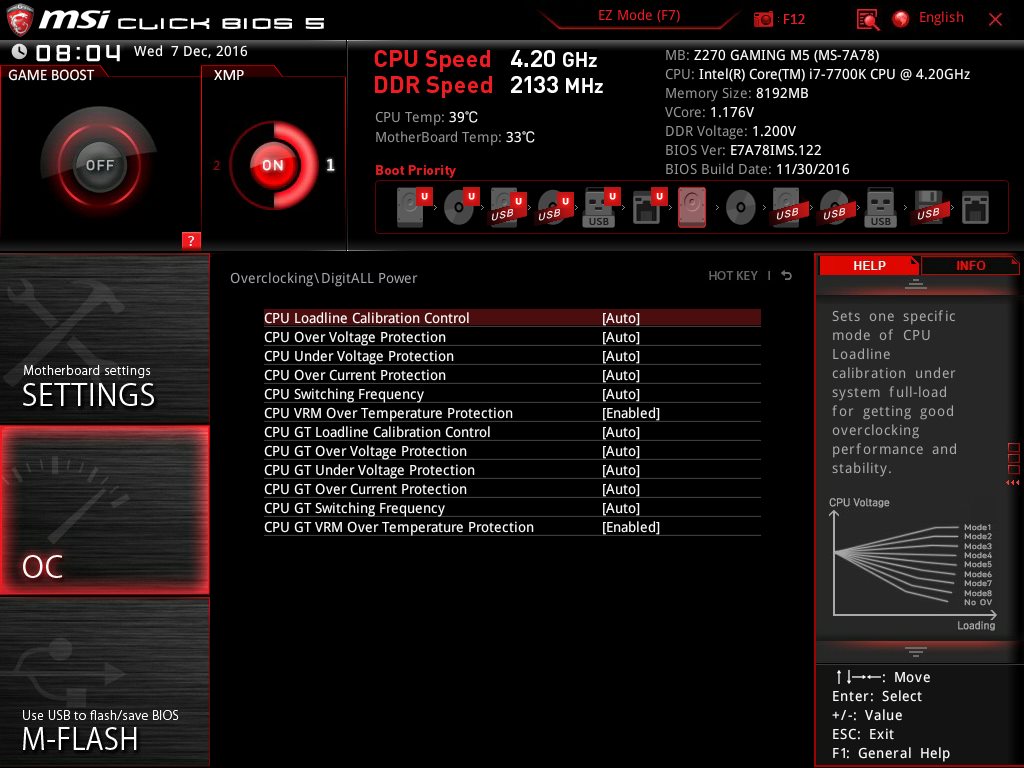Open the BIOS search magnifier icon
Viewport: 1024px width, 768px height.
pyautogui.click(x=867, y=20)
